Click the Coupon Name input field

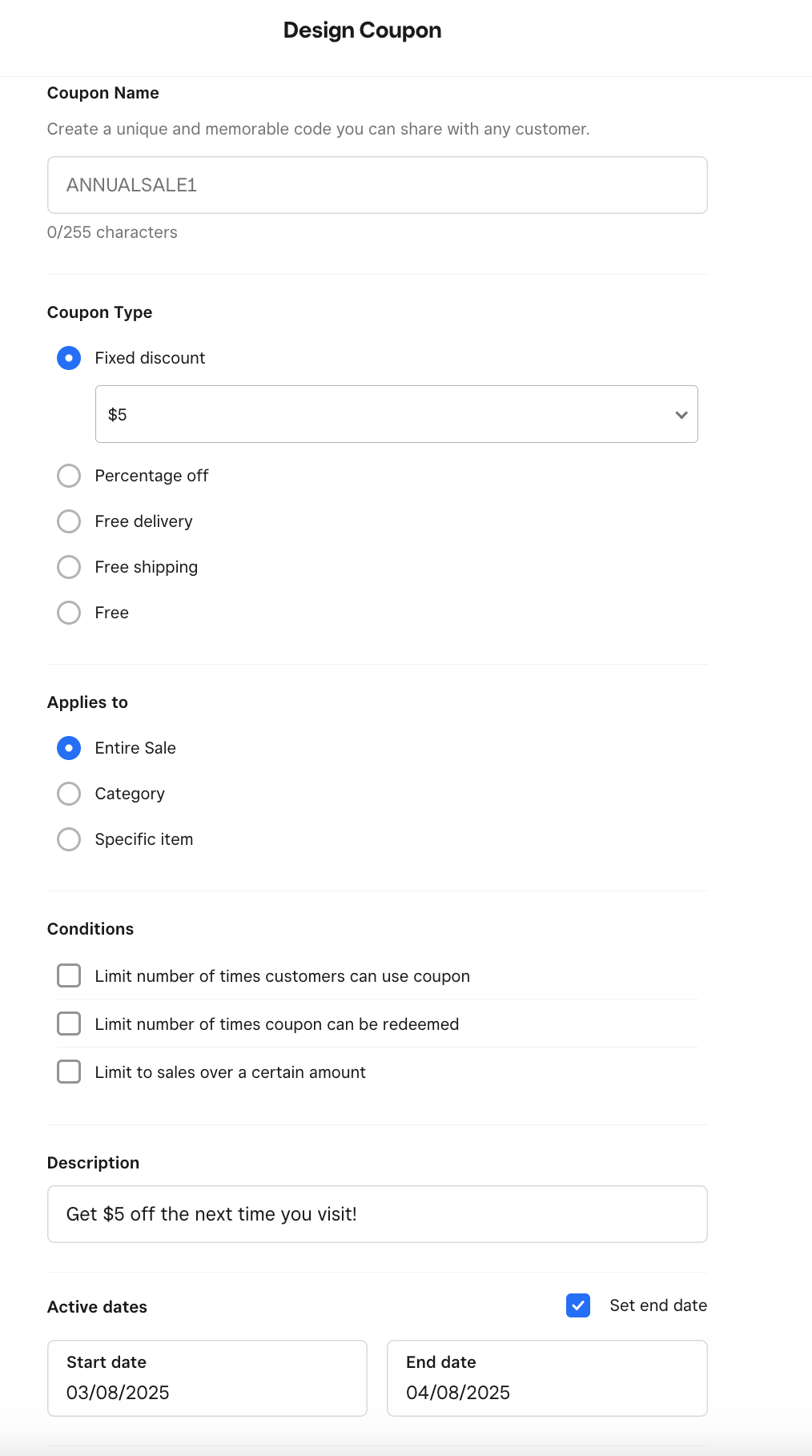[x=376, y=185]
